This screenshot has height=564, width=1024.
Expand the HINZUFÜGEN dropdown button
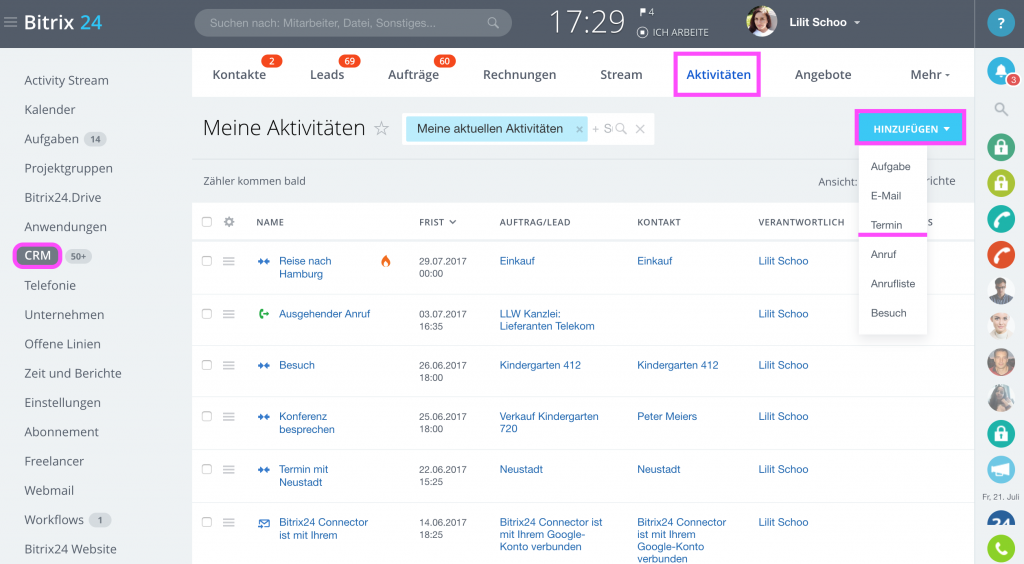coord(910,129)
